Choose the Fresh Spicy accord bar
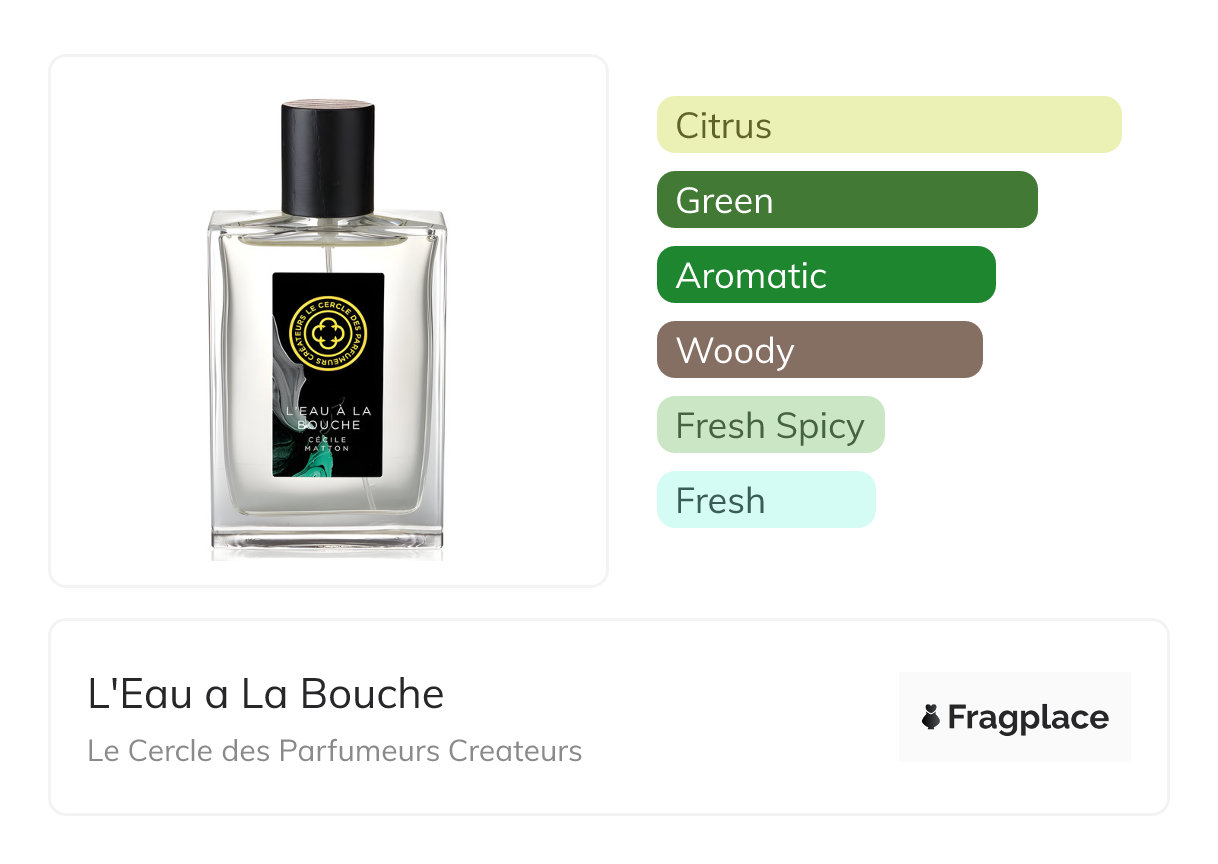This screenshot has height=864, width=1218. [771, 425]
